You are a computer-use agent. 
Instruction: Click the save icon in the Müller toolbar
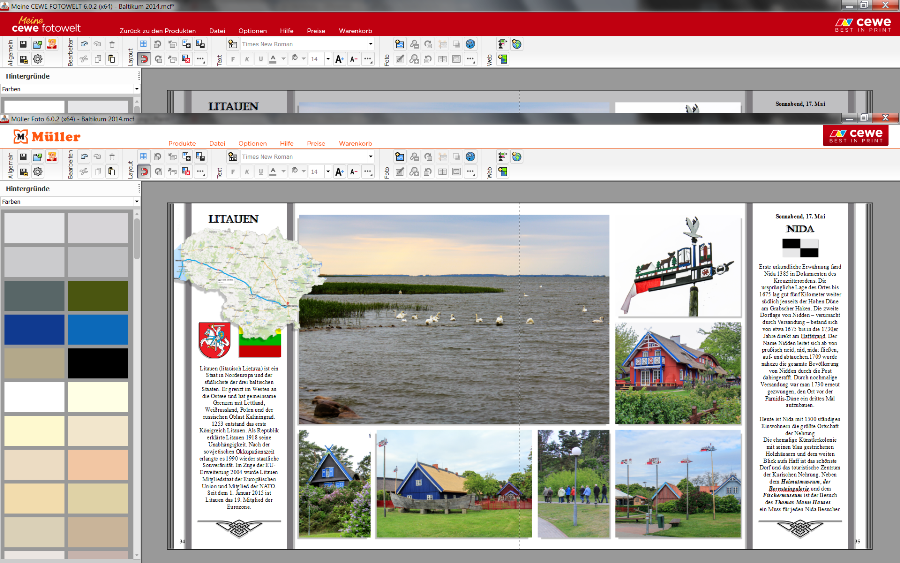pos(23,157)
